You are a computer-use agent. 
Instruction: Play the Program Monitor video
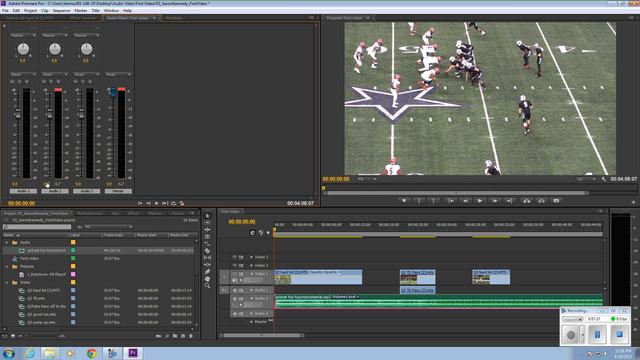coord(480,200)
